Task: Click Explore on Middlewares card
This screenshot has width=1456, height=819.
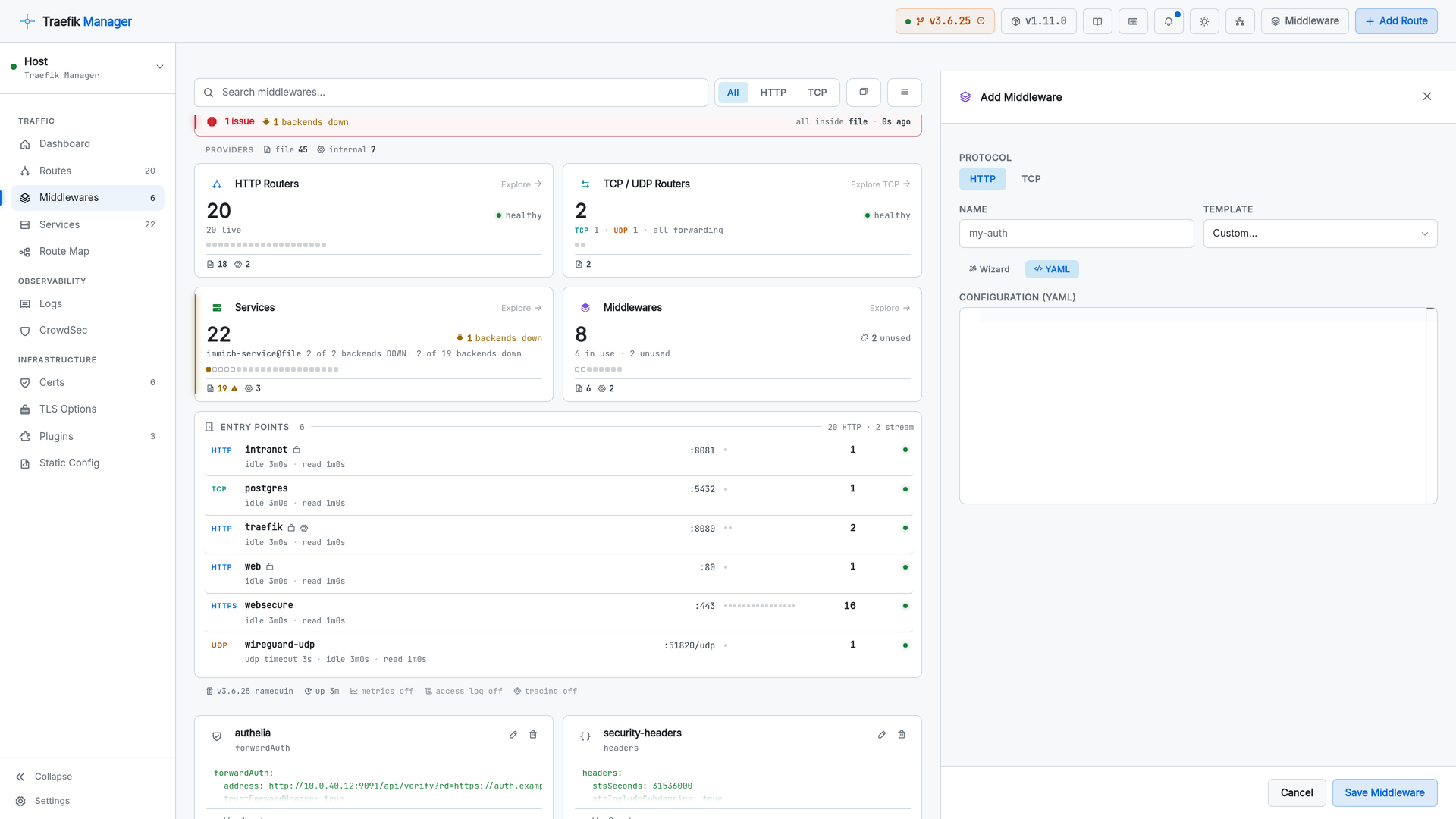Action: pyautogui.click(x=890, y=308)
